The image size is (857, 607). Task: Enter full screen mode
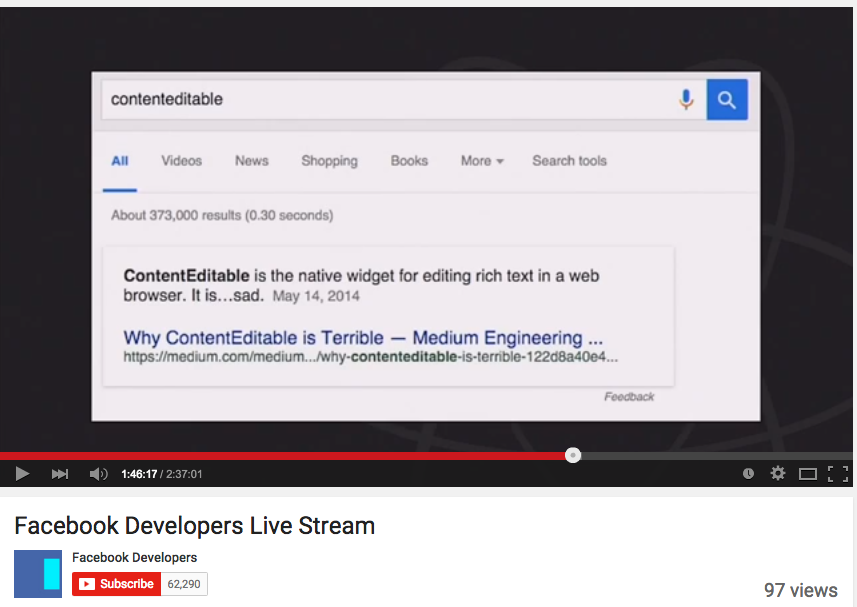click(x=838, y=474)
